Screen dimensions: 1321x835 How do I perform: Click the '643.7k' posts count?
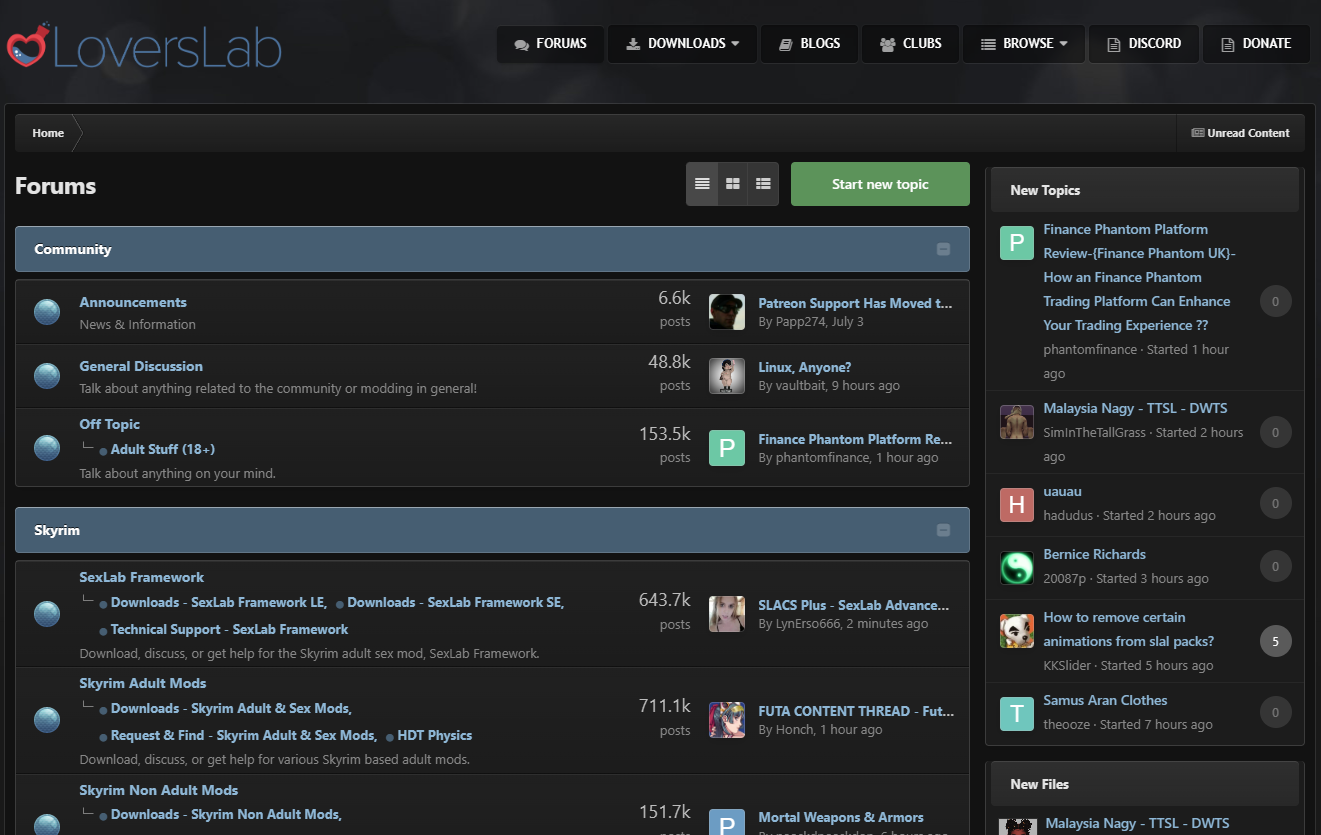pyautogui.click(x=665, y=600)
